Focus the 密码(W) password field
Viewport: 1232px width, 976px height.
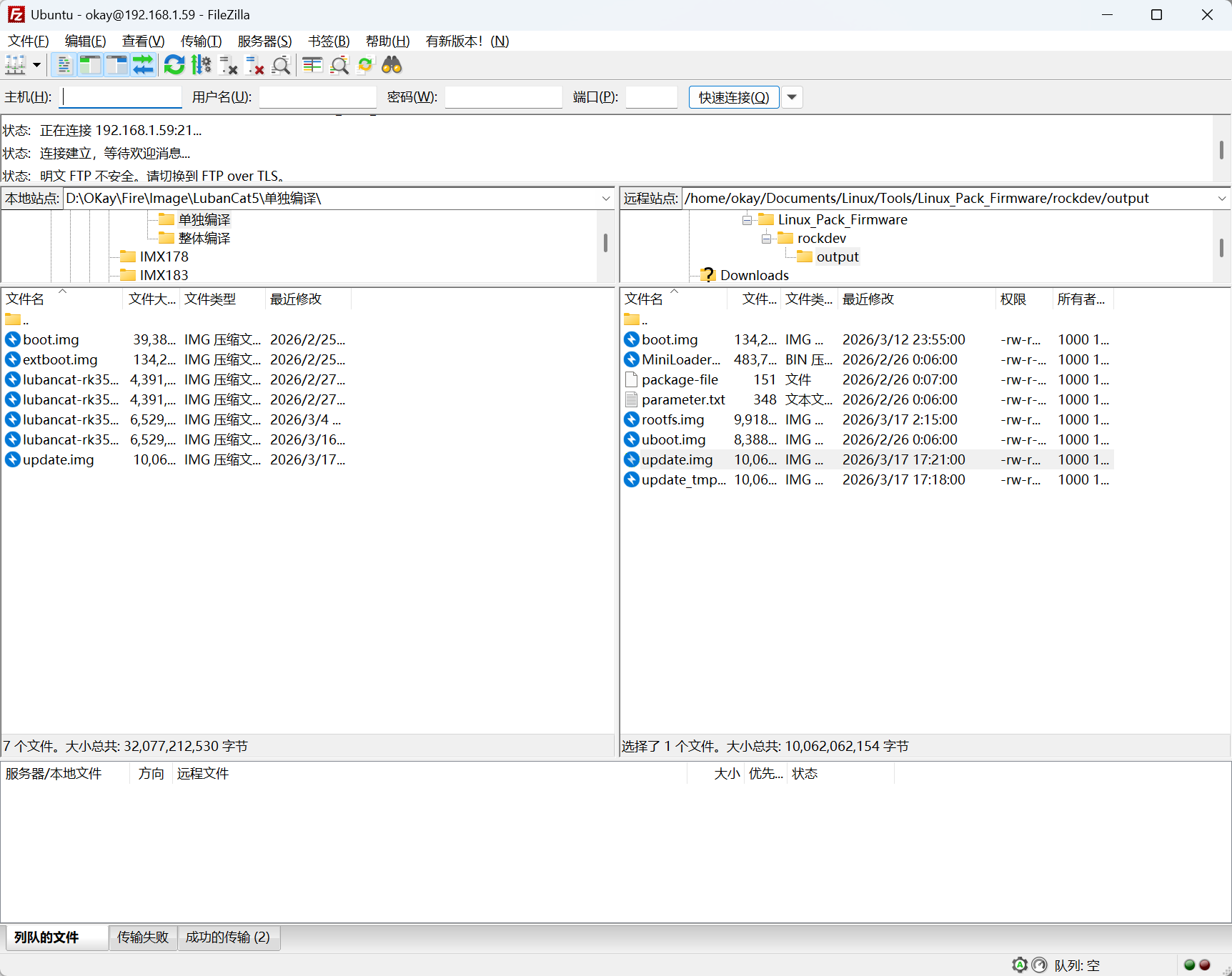(x=504, y=97)
